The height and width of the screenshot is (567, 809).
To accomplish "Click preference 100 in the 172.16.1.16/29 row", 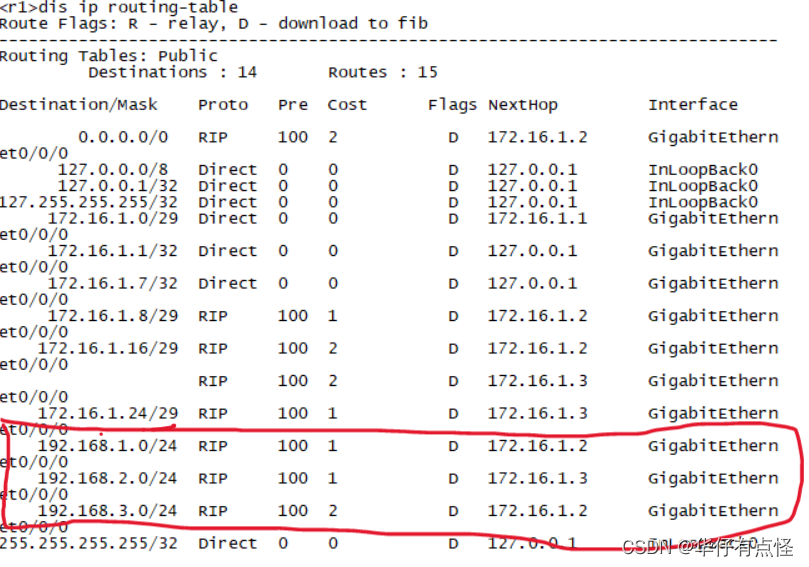I will 293,348.
